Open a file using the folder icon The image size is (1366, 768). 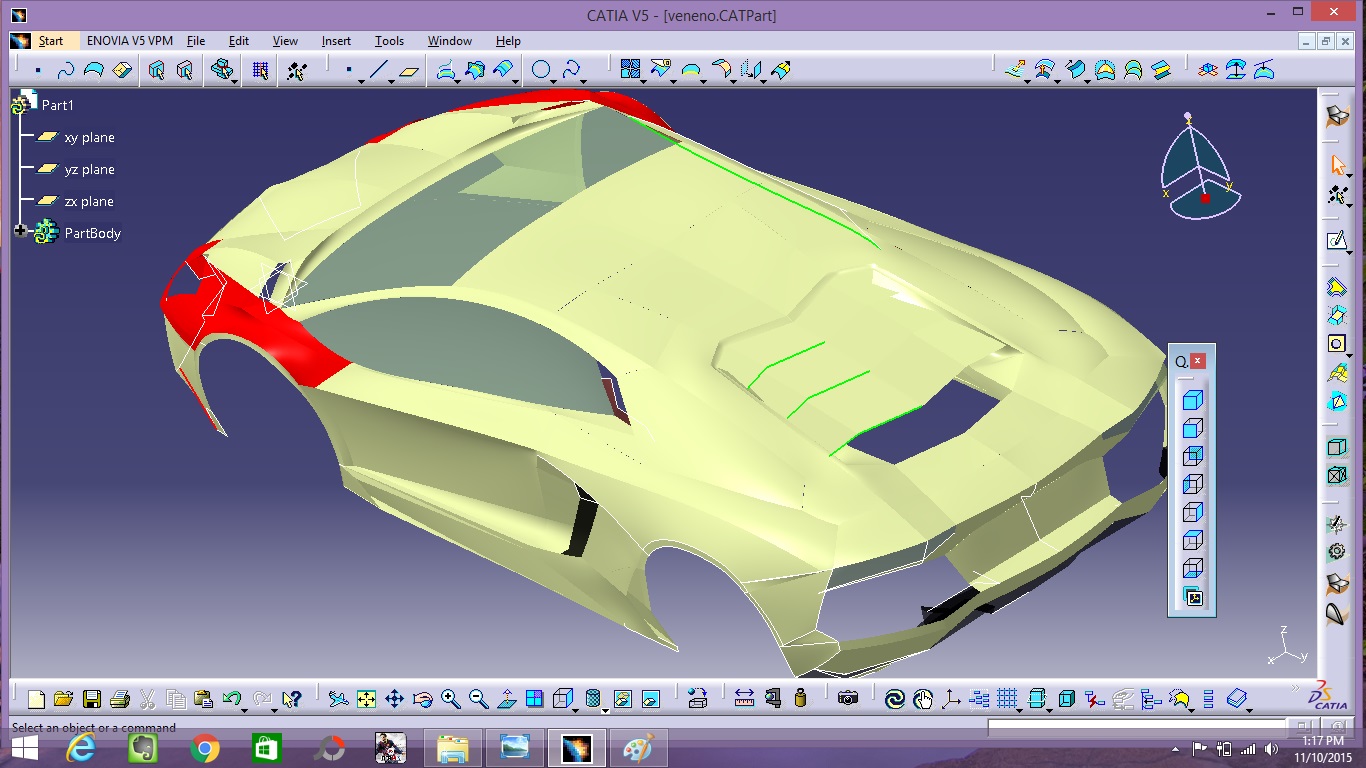(64, 699)
